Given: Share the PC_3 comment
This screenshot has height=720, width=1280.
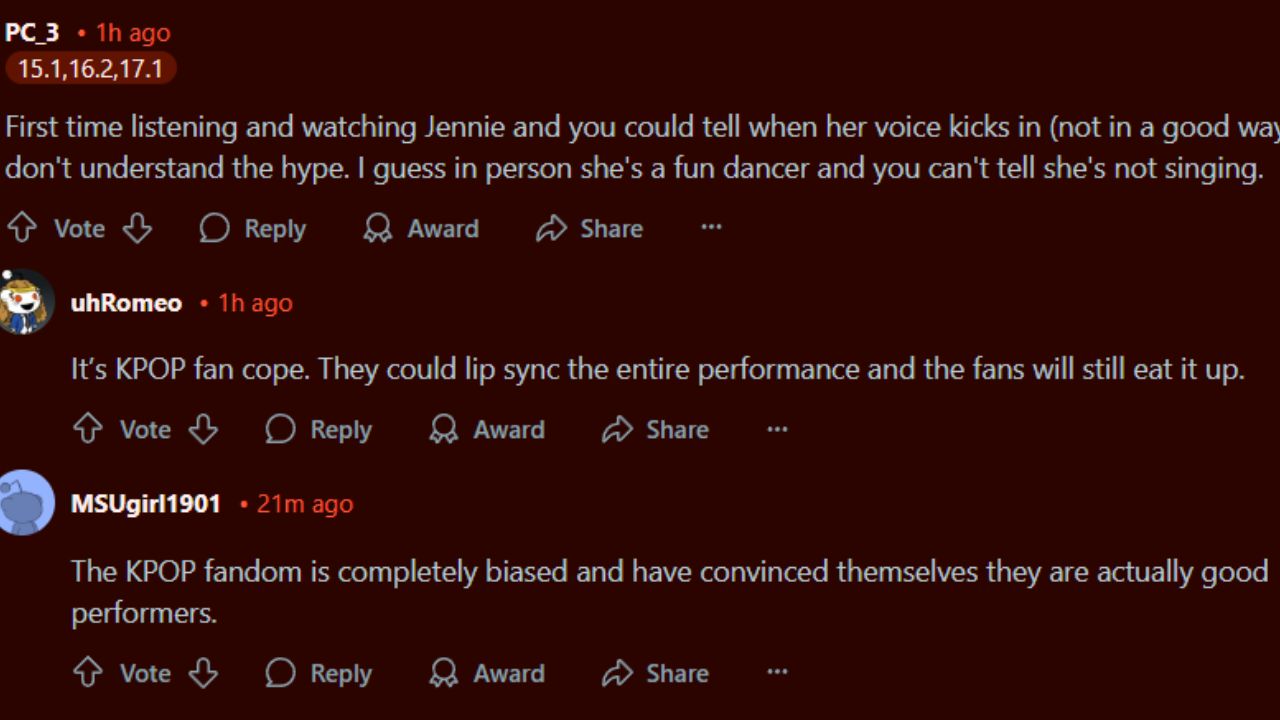Looking at the screenshot, I should 589,229.
